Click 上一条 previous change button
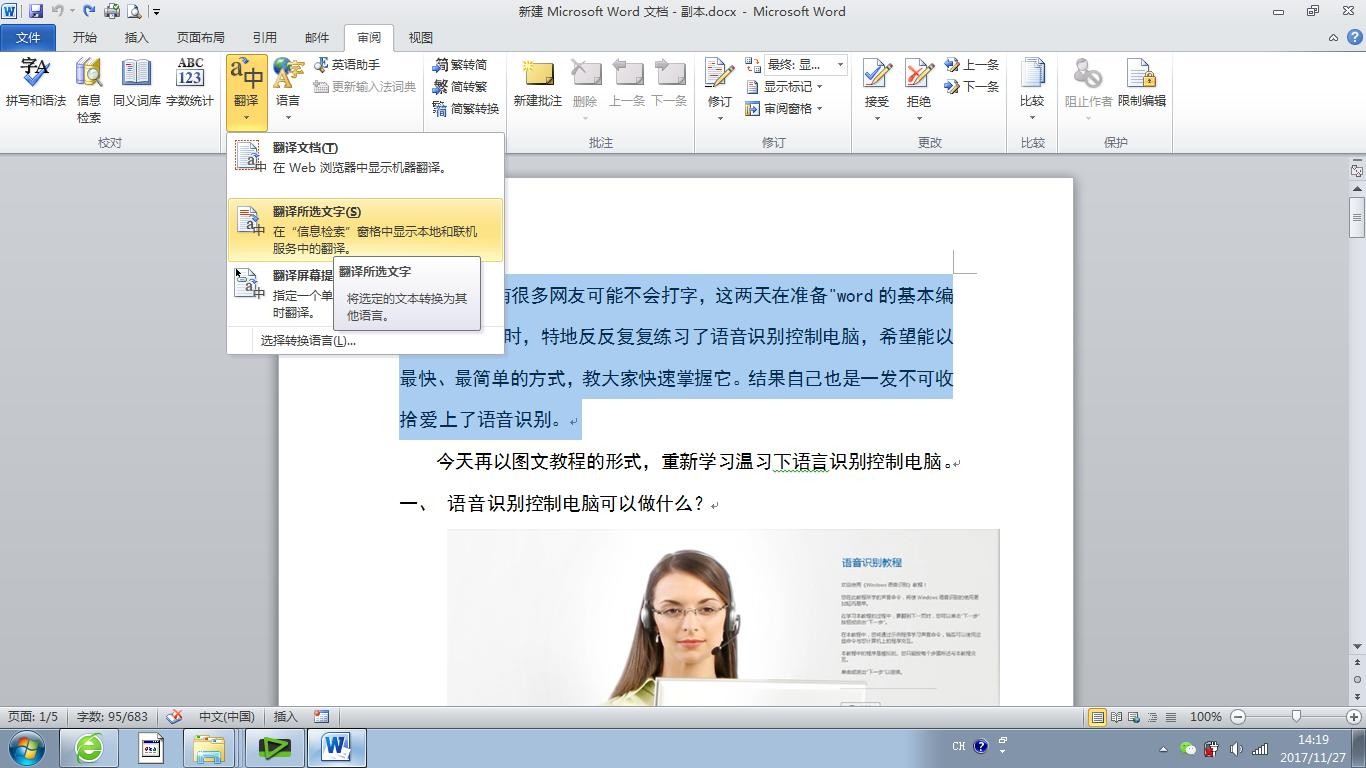The image size is (1366, 768). tap(971, 65)
